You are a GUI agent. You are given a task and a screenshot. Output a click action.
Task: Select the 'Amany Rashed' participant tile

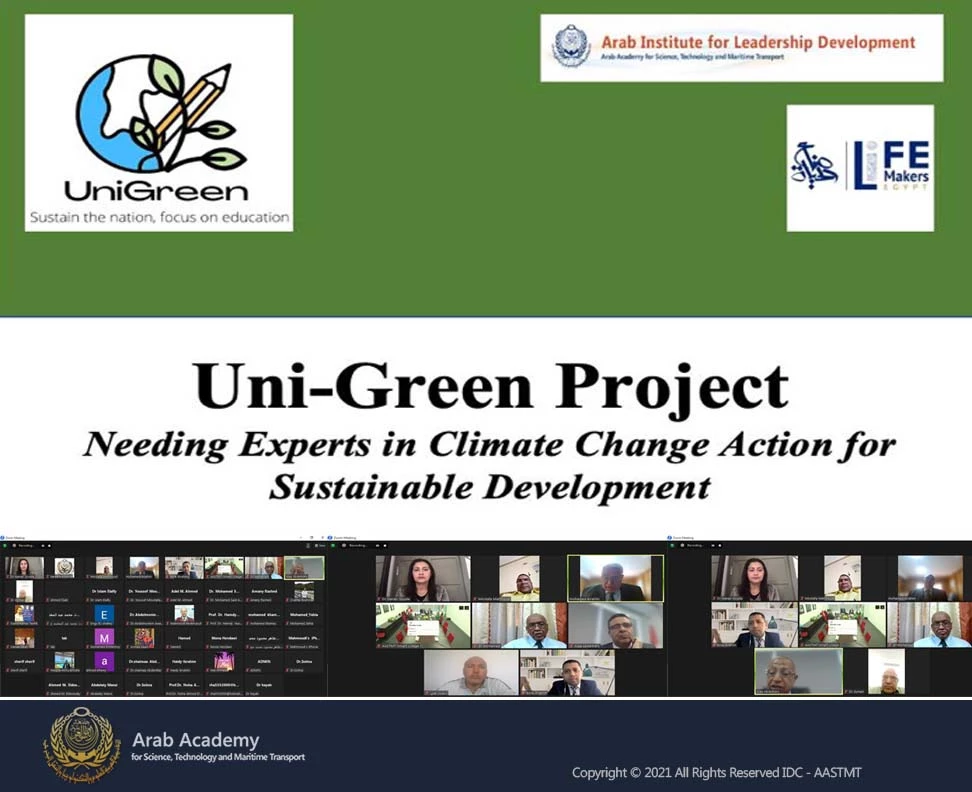point(264,592)
